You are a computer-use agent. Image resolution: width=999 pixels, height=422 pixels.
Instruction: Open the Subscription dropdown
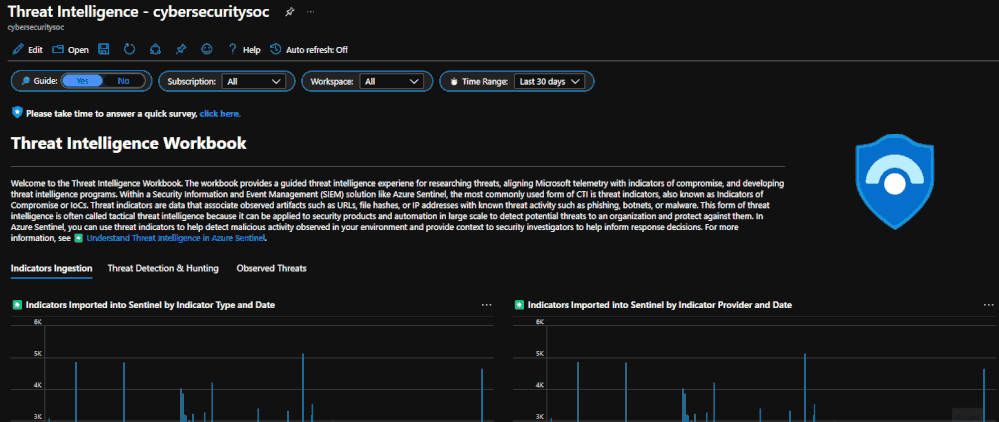point(254,82)
